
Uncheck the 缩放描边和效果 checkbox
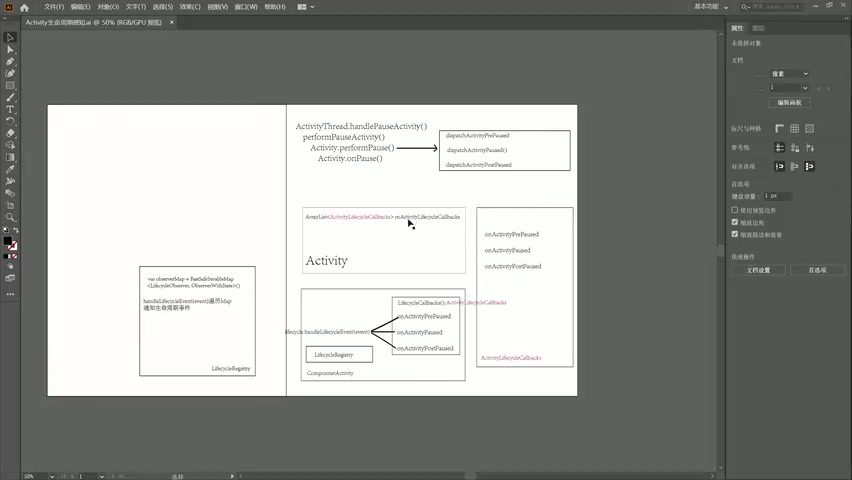[x=735, y=235]
